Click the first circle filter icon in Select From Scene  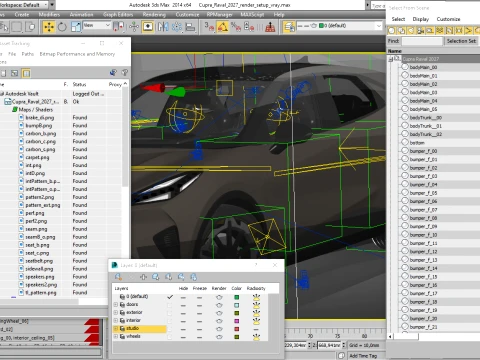pyautogui.click(x=392, y=31)
